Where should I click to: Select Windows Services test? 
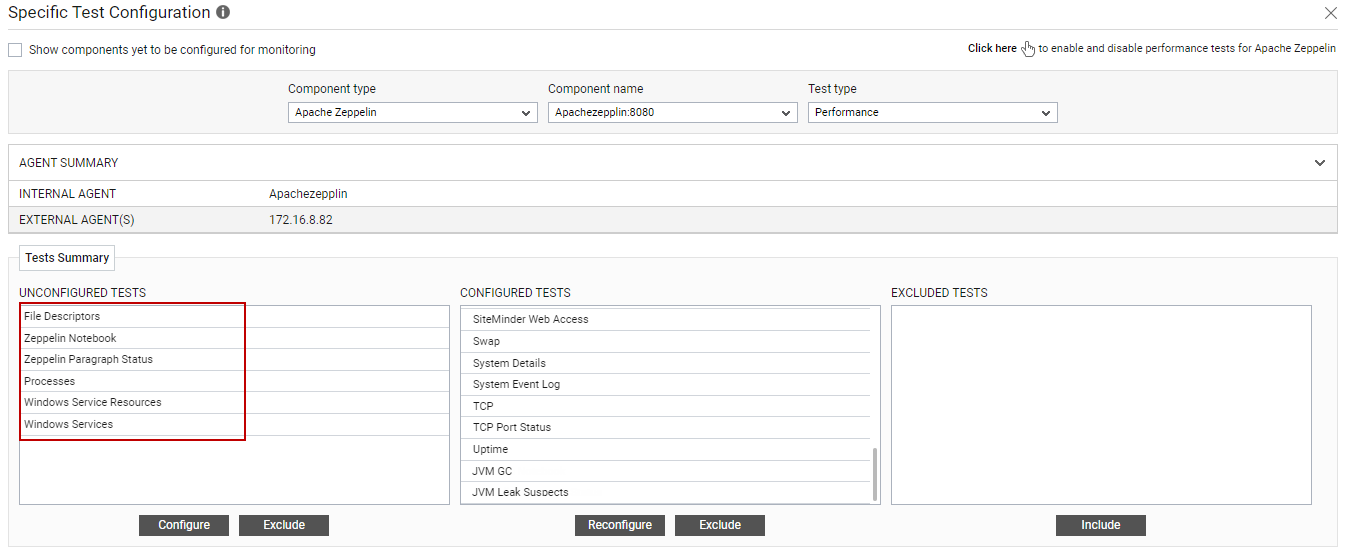(234, 424)
